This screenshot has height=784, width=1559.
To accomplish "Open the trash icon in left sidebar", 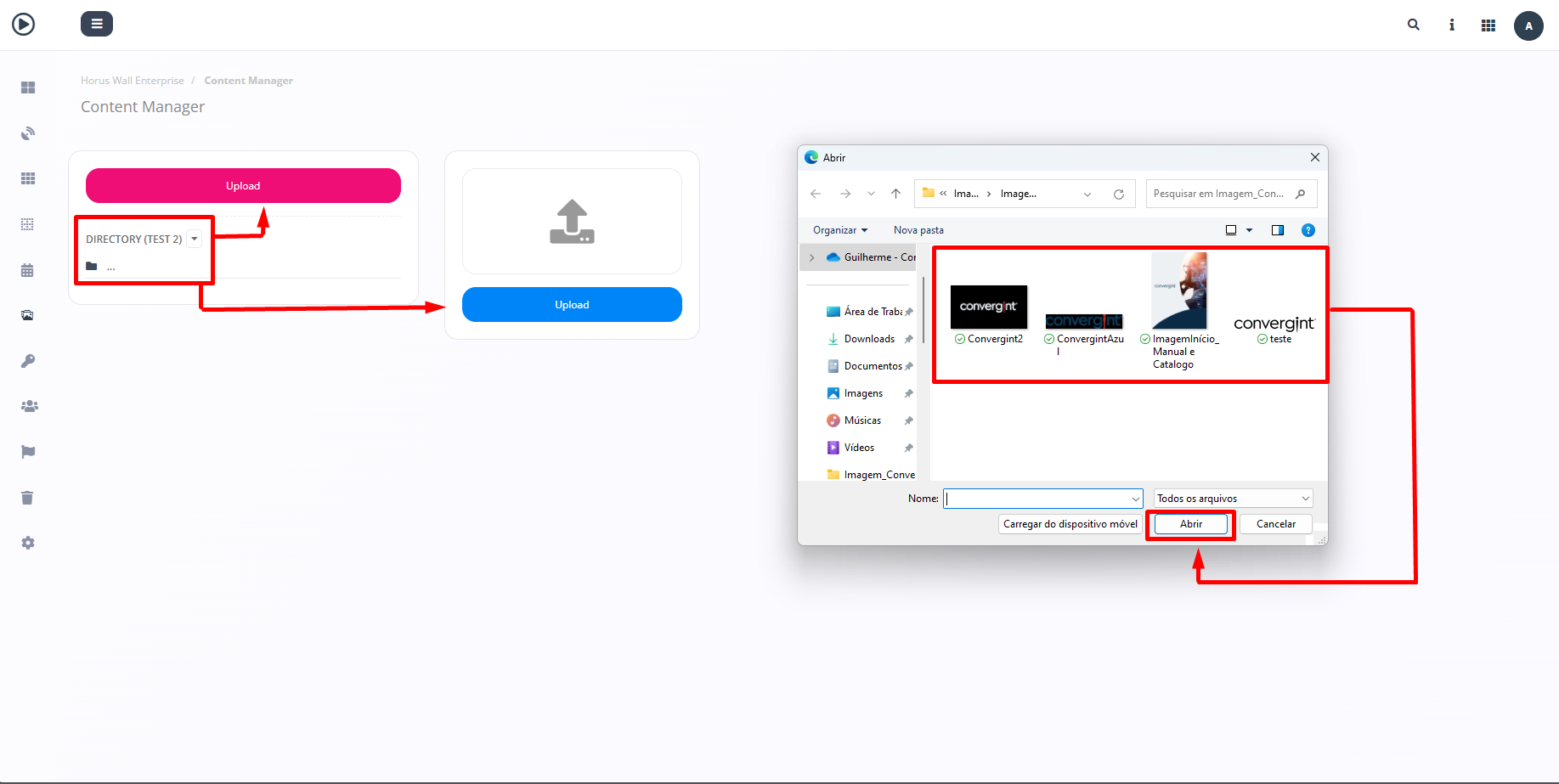I will pyautogui.click(x=27, y=498).
